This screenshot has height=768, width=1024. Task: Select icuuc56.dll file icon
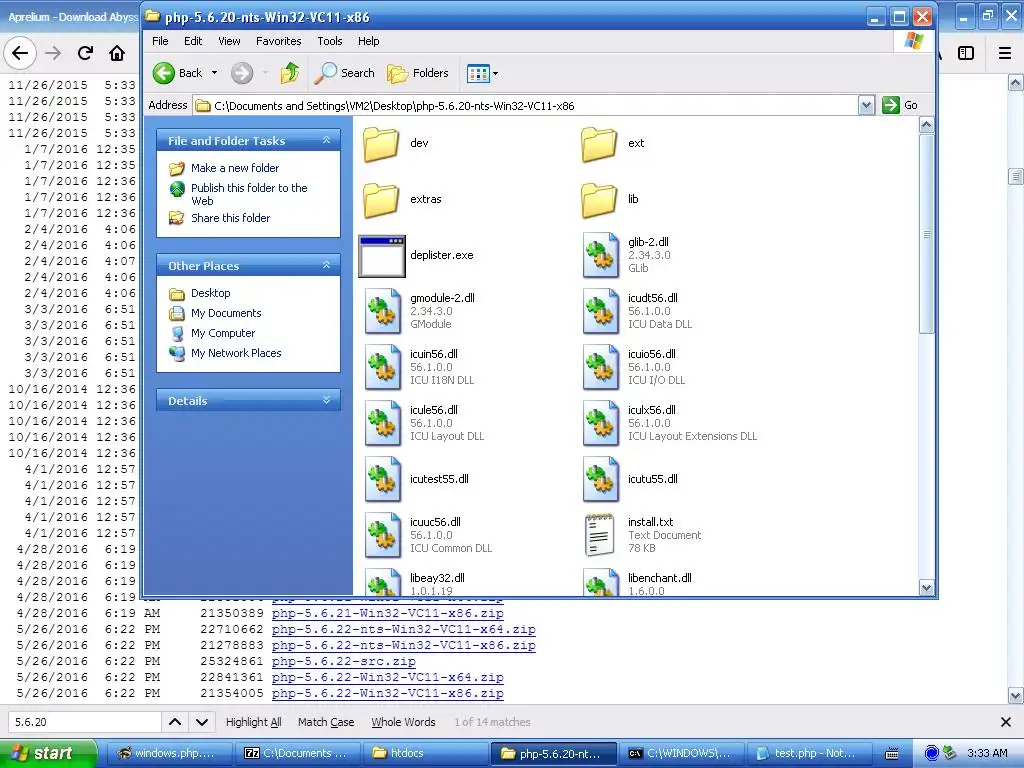pos(383,536)
